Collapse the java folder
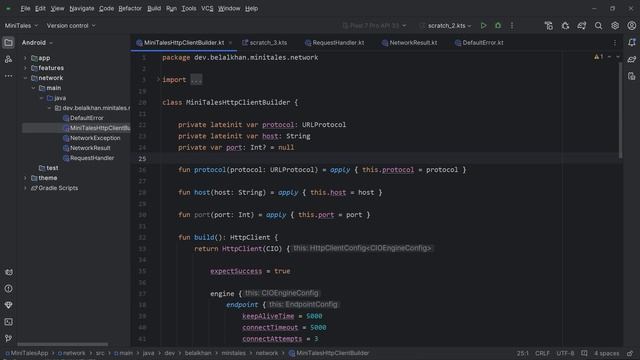This screenshot has width=640, height=360. click(41, 98)
